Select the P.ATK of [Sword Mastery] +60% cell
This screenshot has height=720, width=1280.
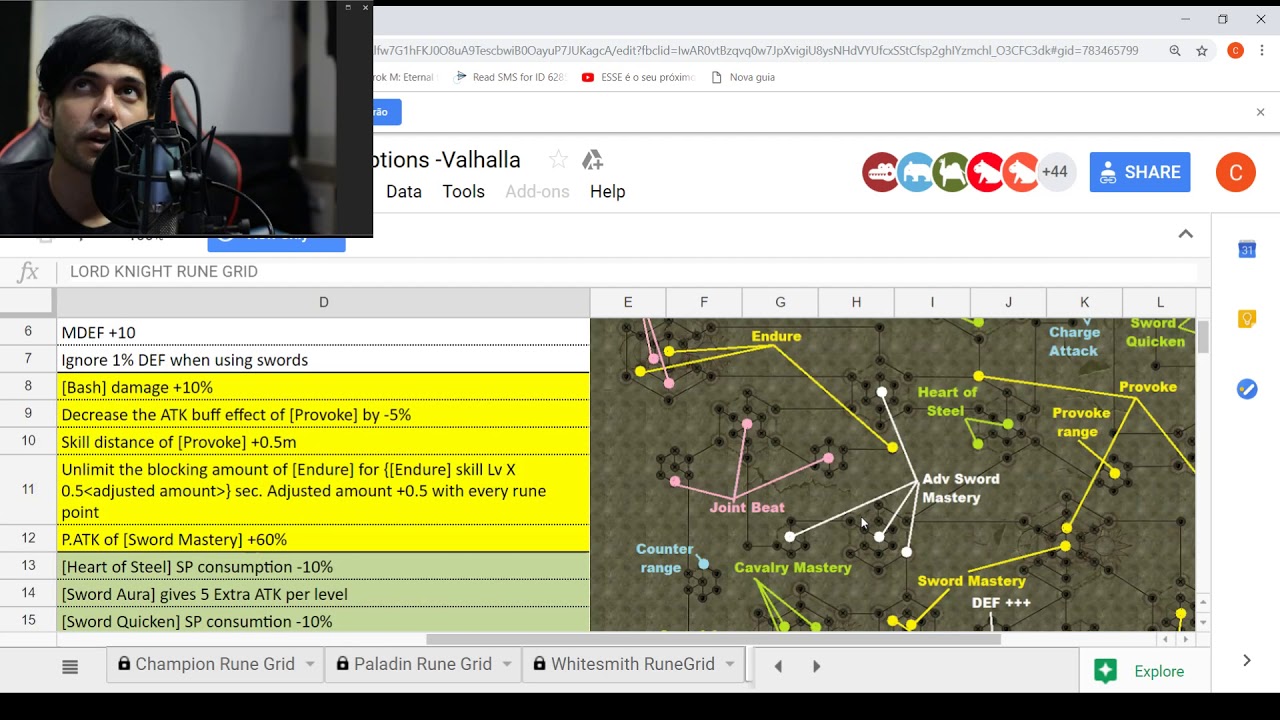[323, 539]
